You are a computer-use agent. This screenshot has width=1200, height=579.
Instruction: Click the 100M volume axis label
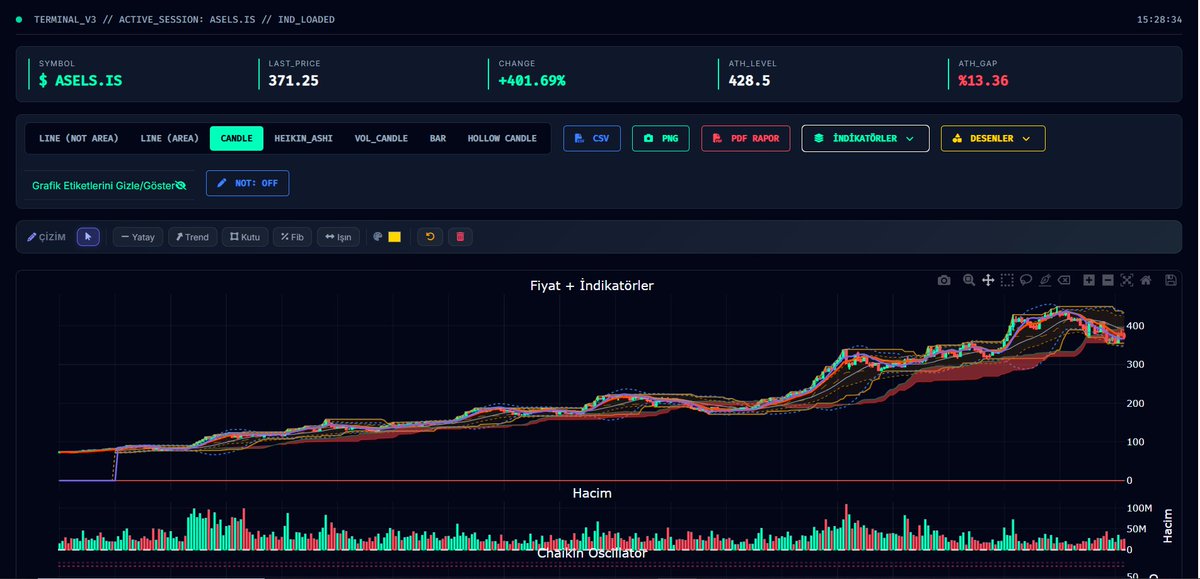pyautogui.click(x=1140, y=509)
